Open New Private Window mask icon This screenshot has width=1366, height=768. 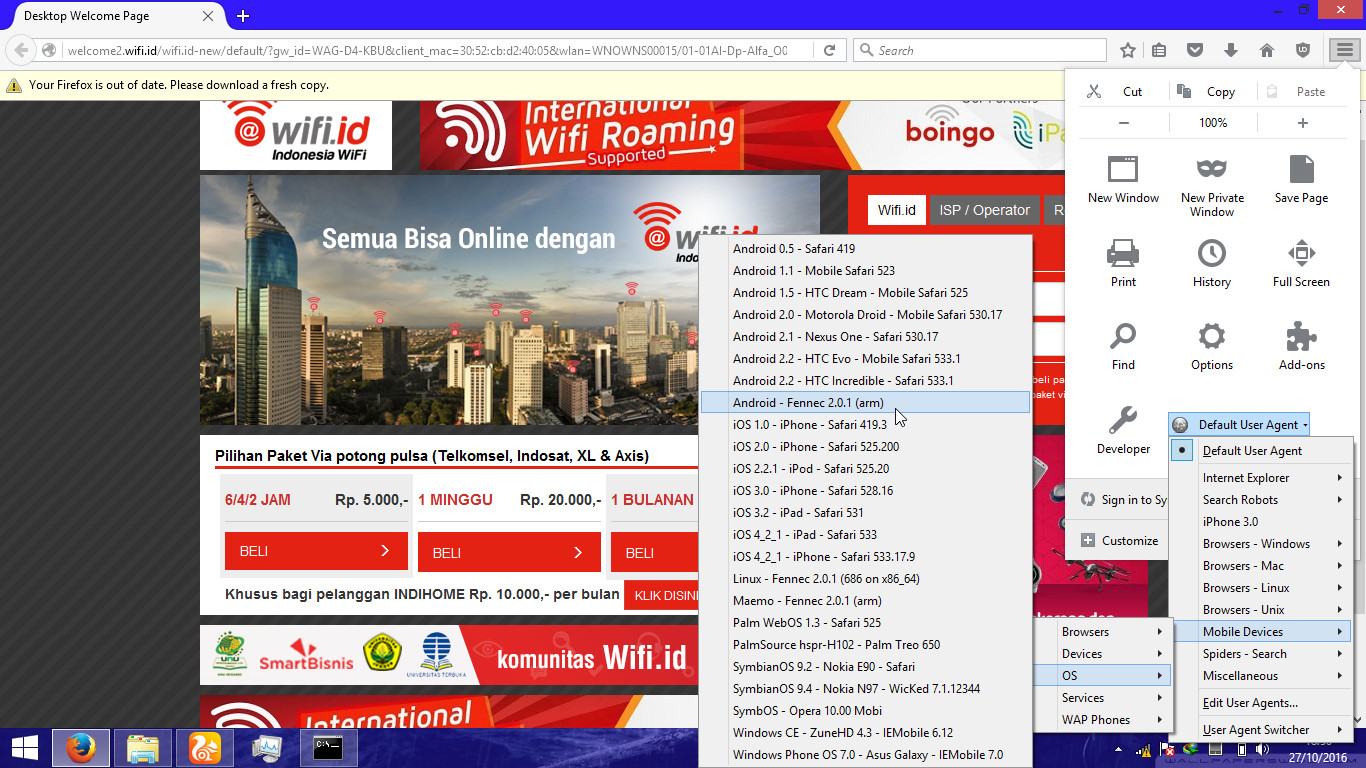tap(1212, 186)
